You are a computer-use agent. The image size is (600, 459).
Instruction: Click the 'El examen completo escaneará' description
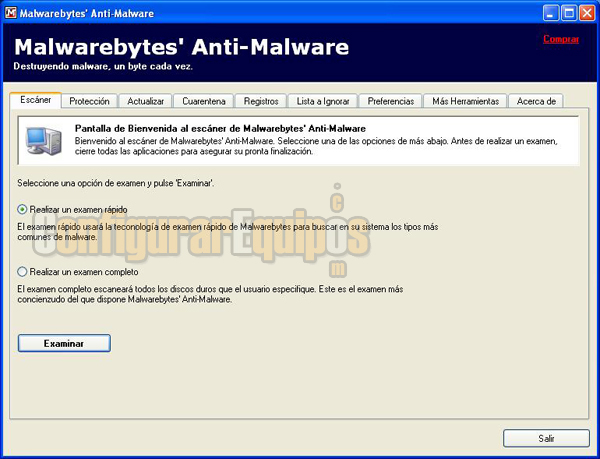click(210, 294)
